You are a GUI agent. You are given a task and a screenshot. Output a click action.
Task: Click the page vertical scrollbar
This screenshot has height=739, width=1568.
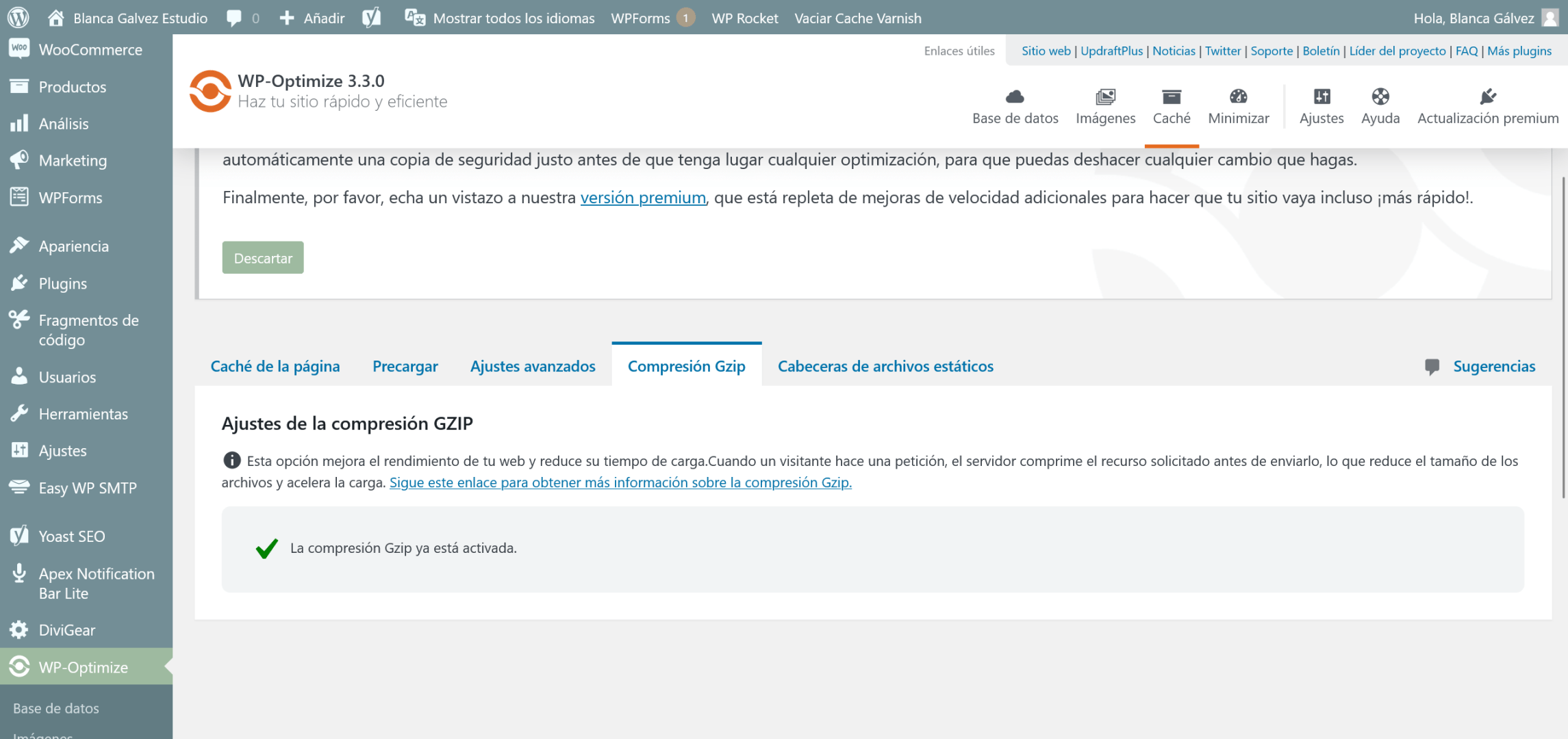point(1563,337)
